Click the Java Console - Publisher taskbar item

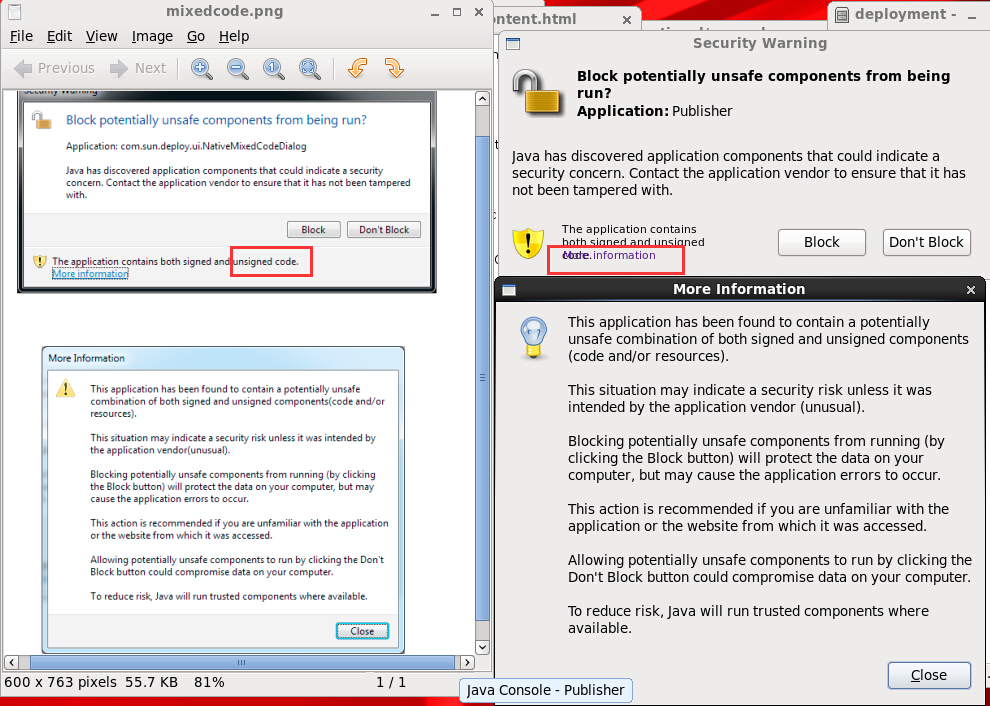pyautogui.click(x=545, y=690)
